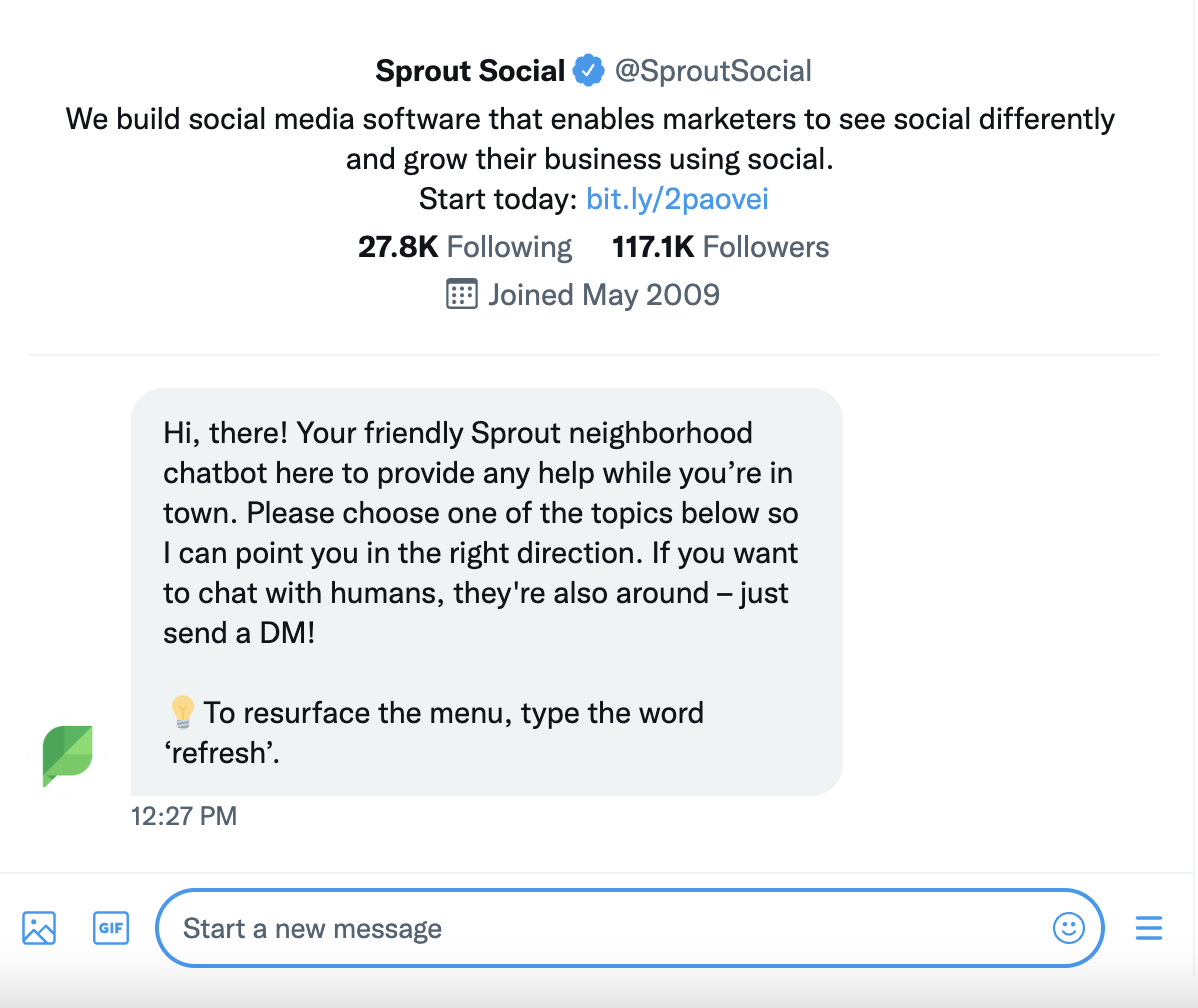Click the add photo icon
1198x1008 pixels.
(x=39, y=928)
